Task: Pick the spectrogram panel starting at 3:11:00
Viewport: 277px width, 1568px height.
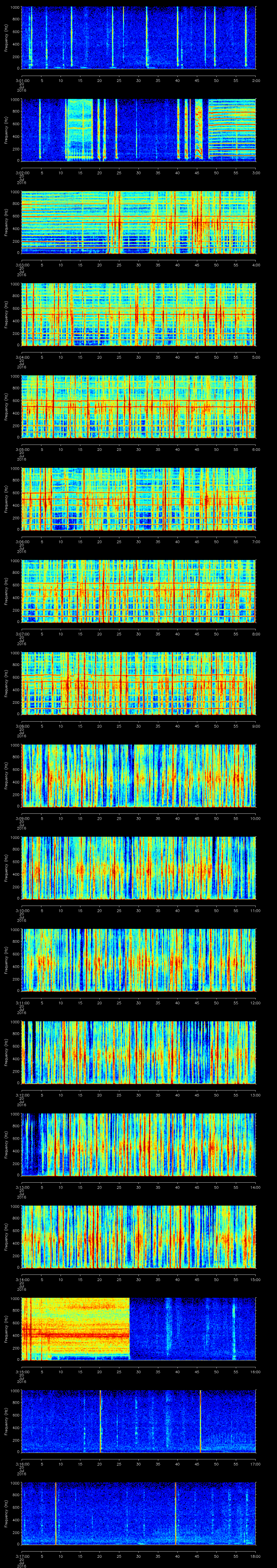Action: click(x=139, y=960)
